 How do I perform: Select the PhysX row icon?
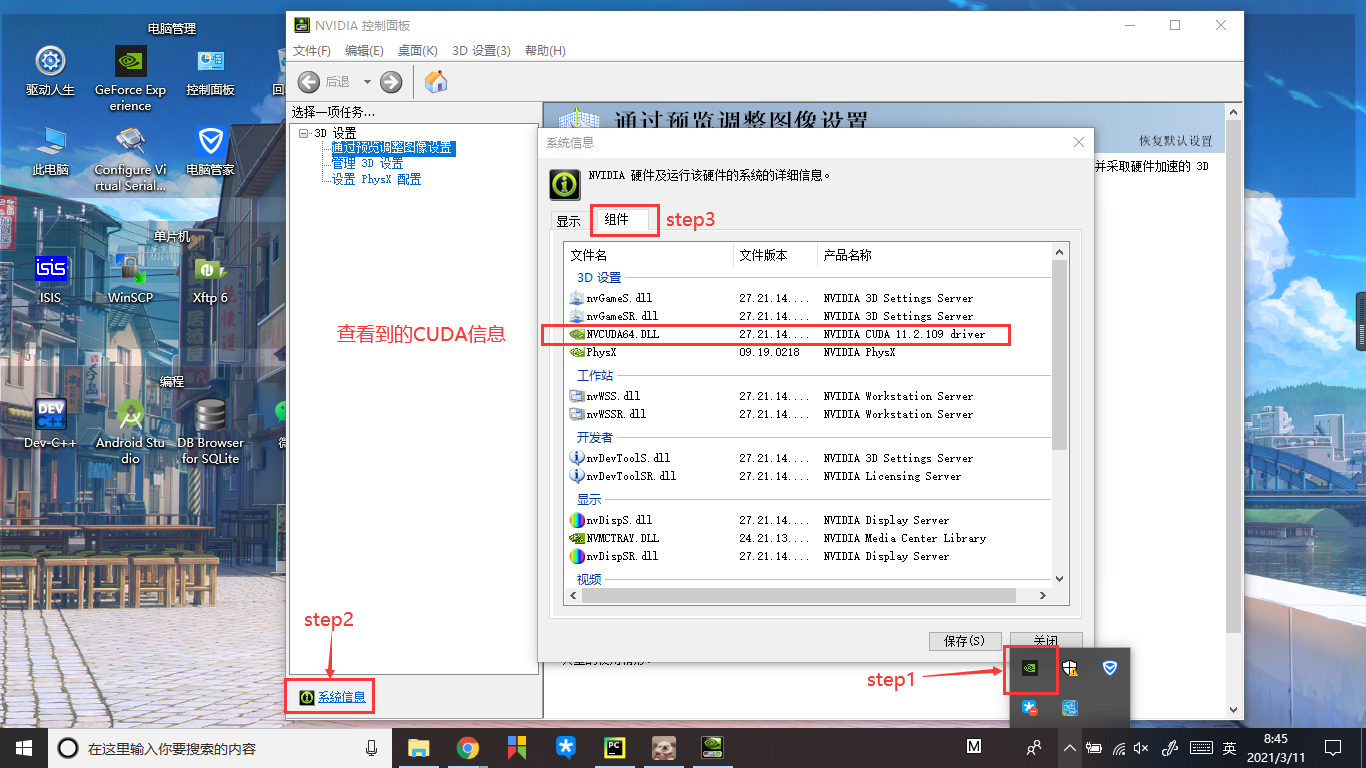click(577, 352)
